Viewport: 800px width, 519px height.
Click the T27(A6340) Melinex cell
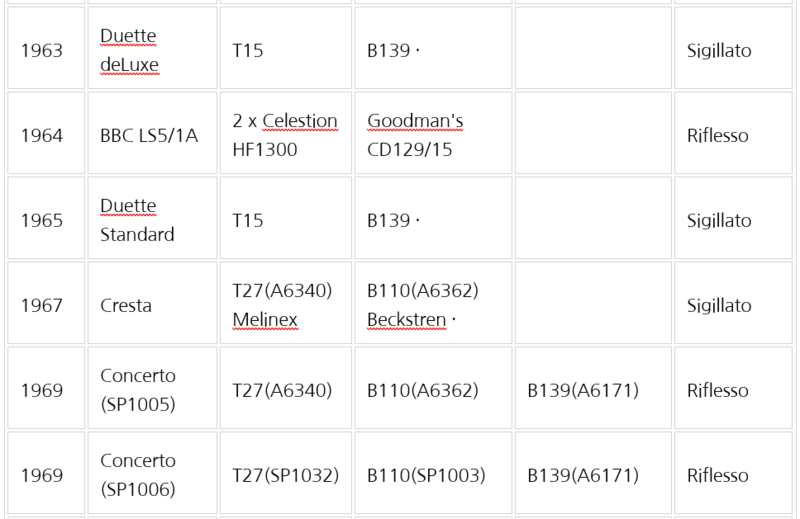282,305
